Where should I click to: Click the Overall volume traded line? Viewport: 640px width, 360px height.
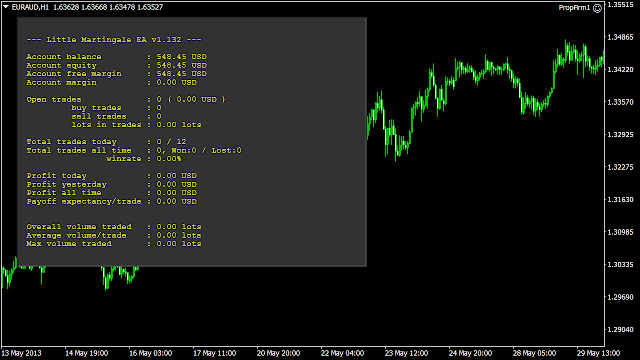pos(114,227)
